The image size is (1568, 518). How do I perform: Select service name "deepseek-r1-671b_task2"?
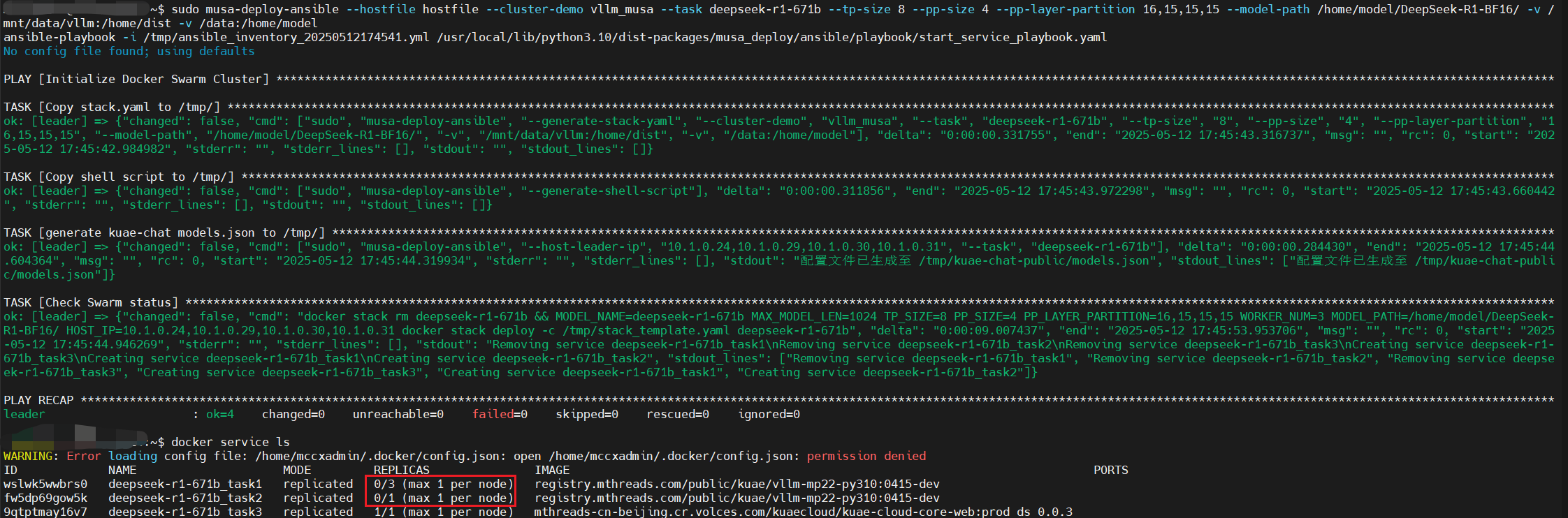tap(185, 498)
